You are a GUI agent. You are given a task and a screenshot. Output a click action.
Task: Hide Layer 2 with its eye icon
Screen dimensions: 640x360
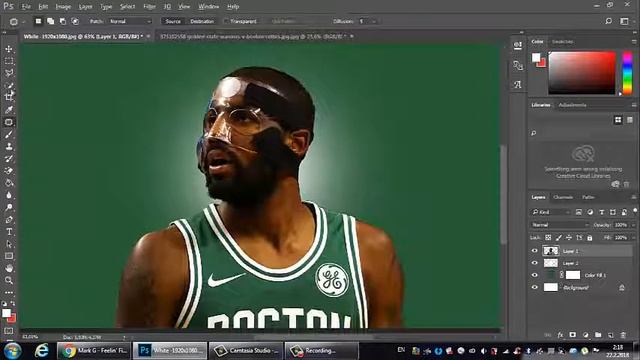pos(535,263)
